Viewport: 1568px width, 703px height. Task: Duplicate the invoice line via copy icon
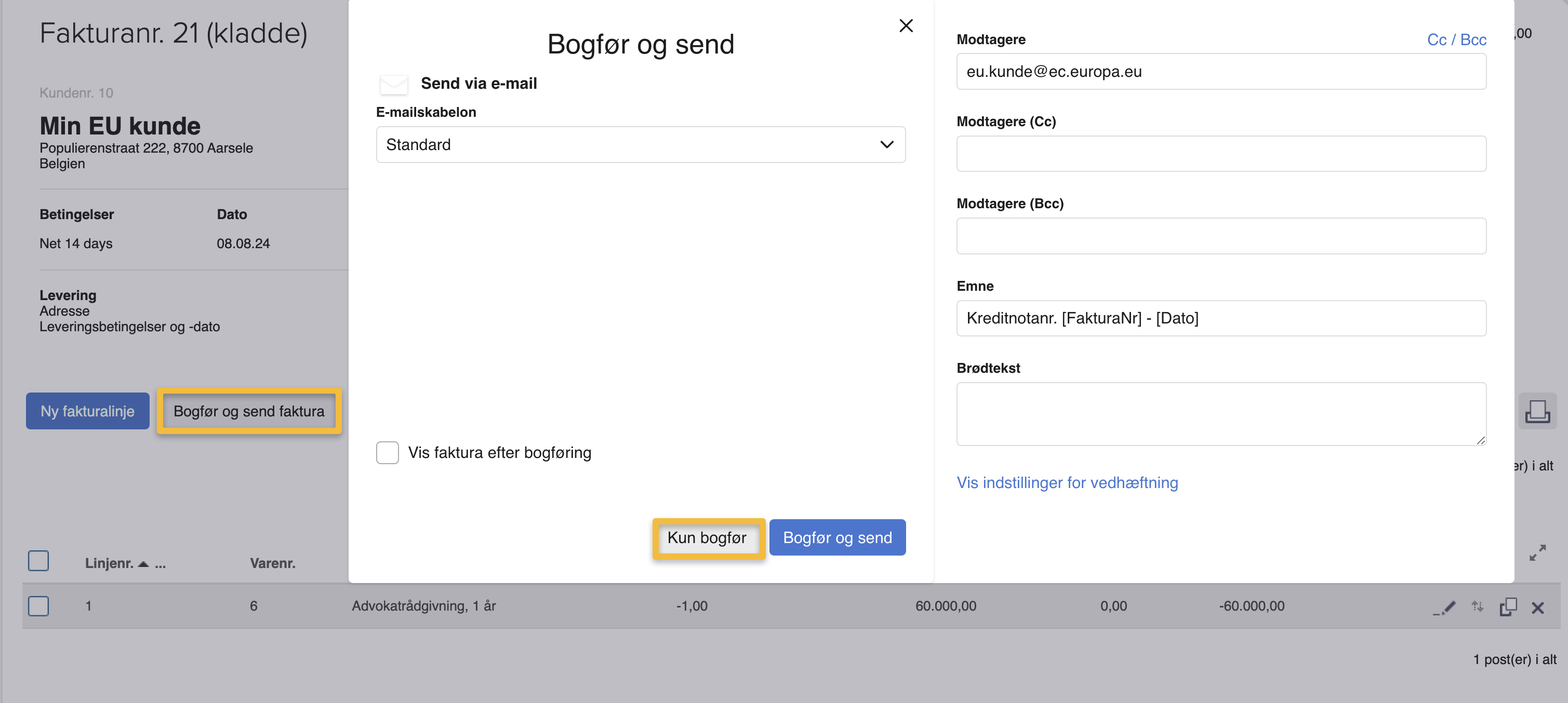pos(1508,606)
